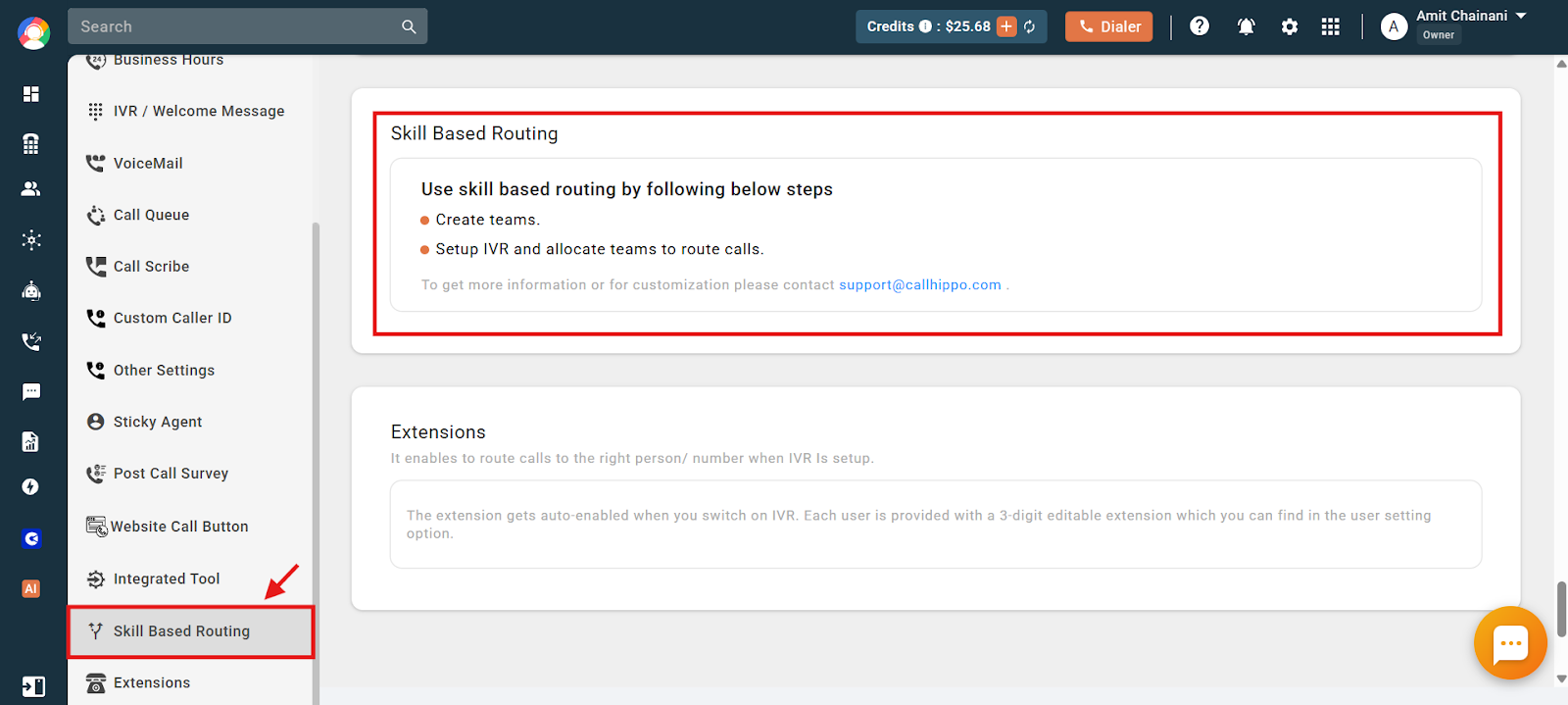Open the help question mark icon

(1200, 26)
